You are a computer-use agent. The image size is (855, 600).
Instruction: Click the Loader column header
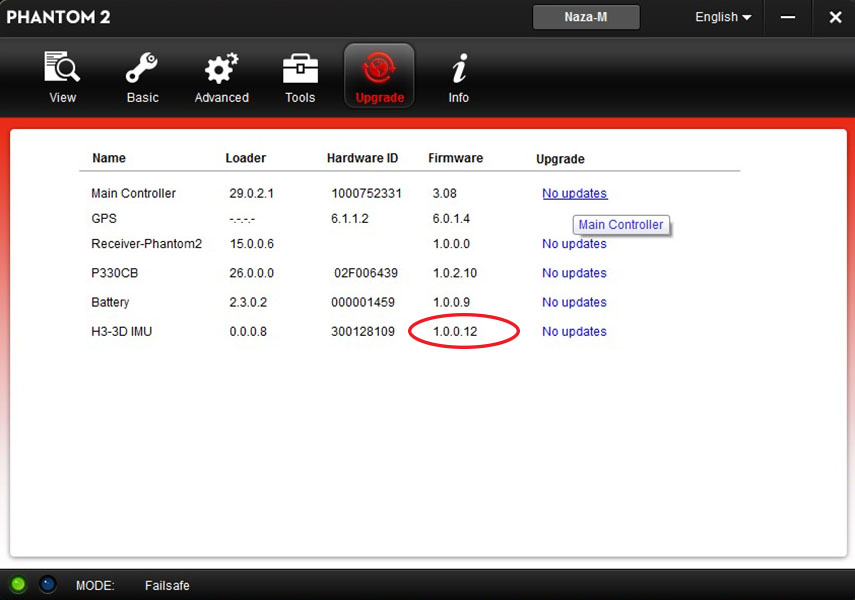245,158
